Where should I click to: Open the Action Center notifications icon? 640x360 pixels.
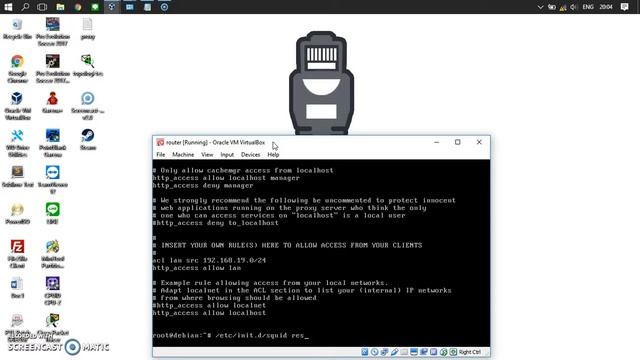click(624, 7)
